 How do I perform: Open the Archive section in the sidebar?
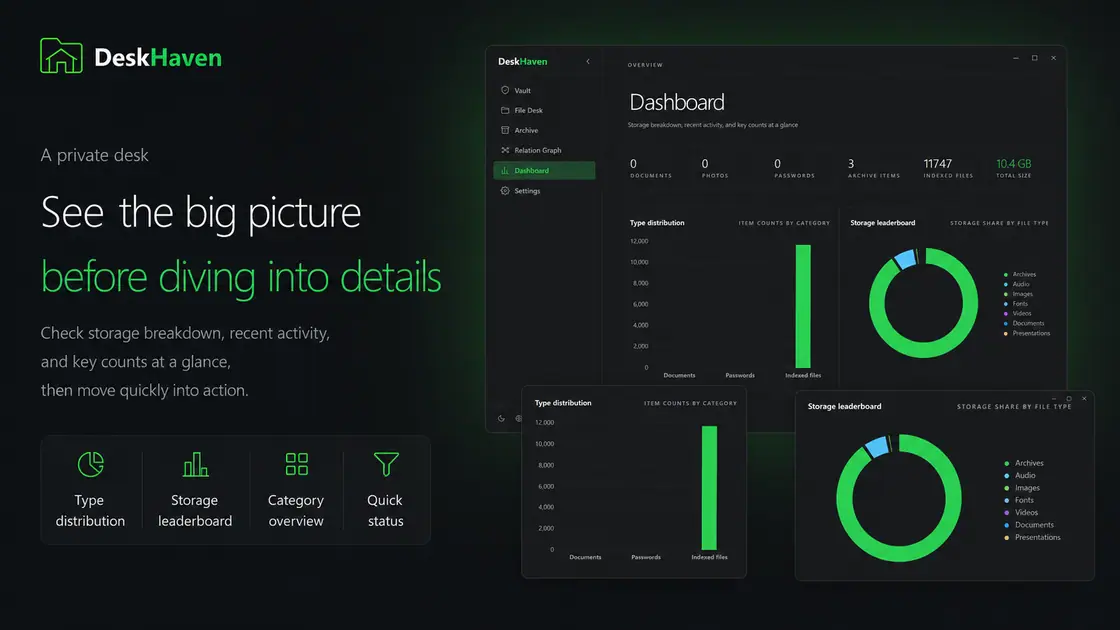point(544,130)
